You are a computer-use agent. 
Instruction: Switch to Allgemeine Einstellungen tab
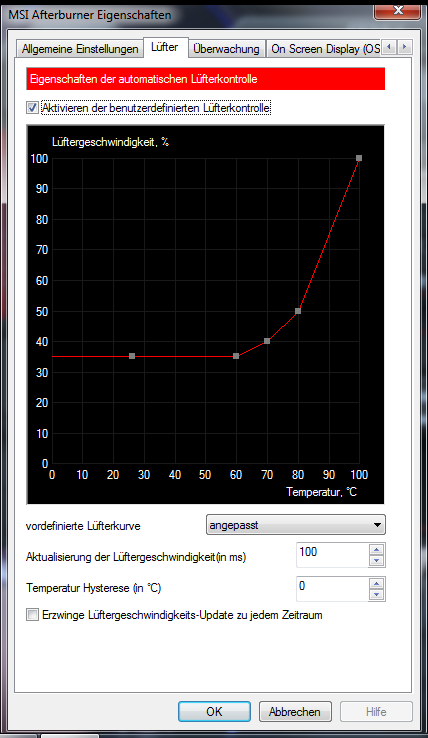tap(80, 49)
